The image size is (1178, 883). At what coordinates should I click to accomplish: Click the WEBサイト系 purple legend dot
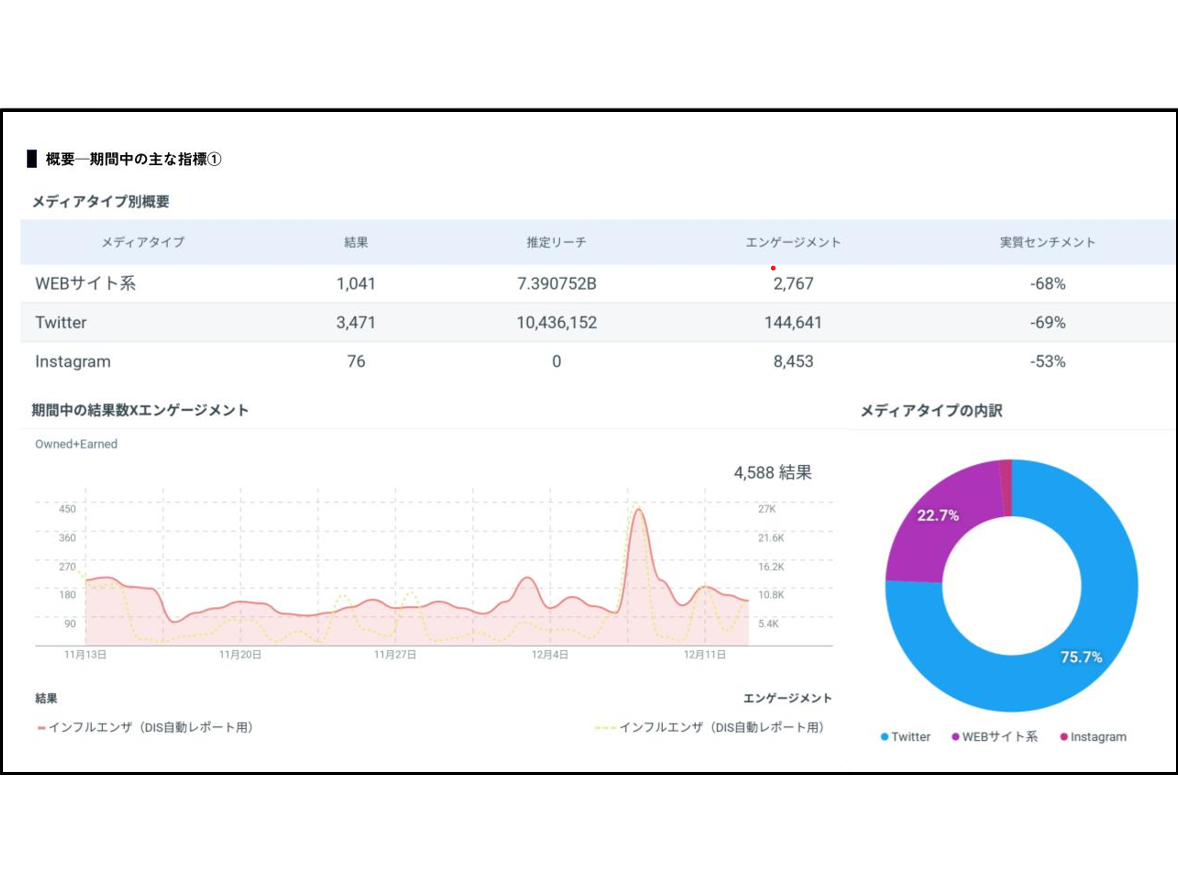click(956, 738)
